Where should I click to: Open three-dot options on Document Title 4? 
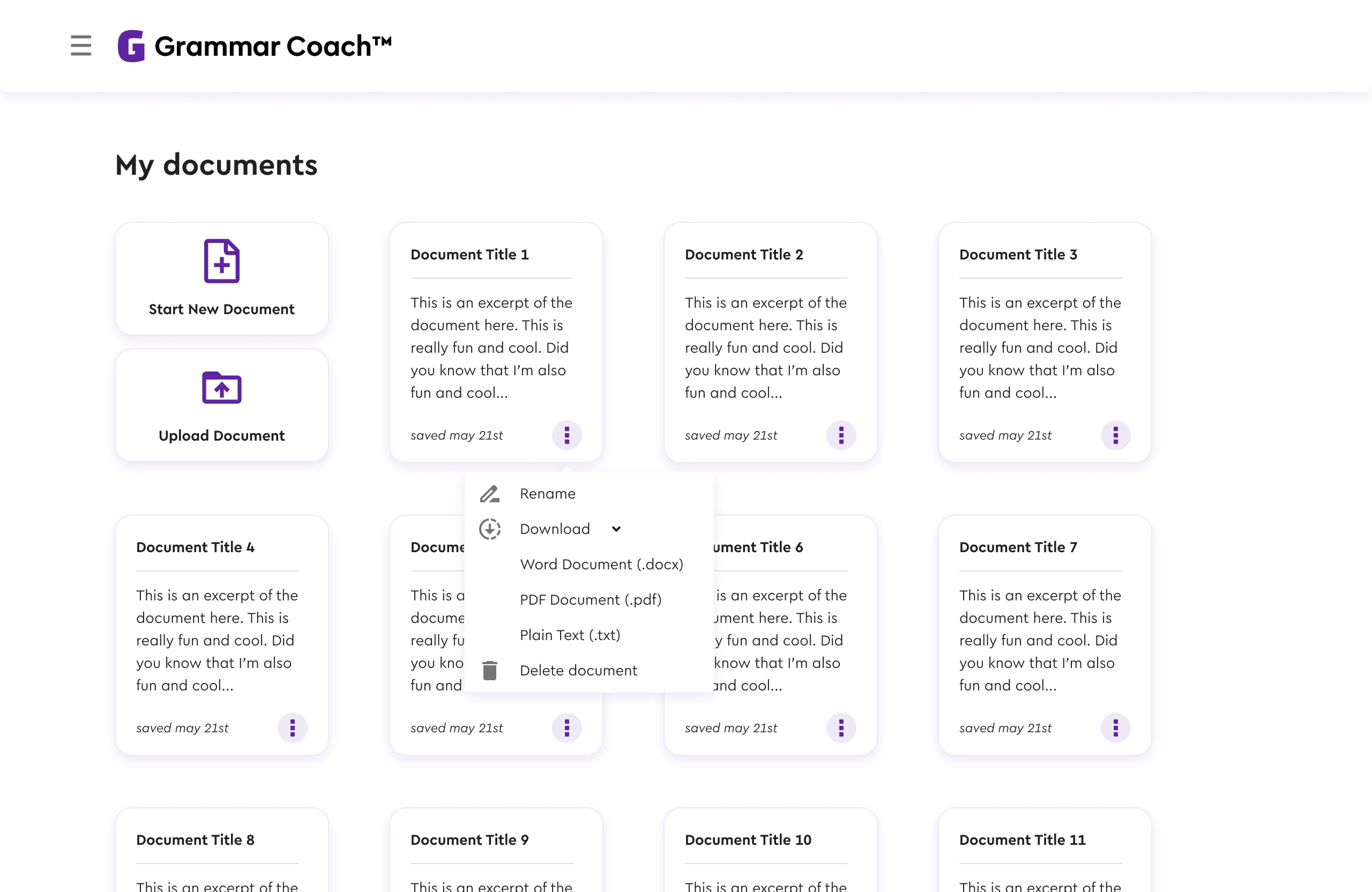(x=292, y=727)
